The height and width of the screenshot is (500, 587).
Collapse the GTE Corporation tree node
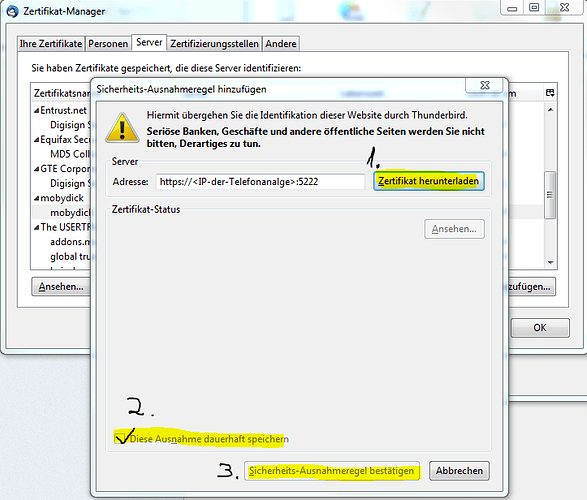(36, 169)
